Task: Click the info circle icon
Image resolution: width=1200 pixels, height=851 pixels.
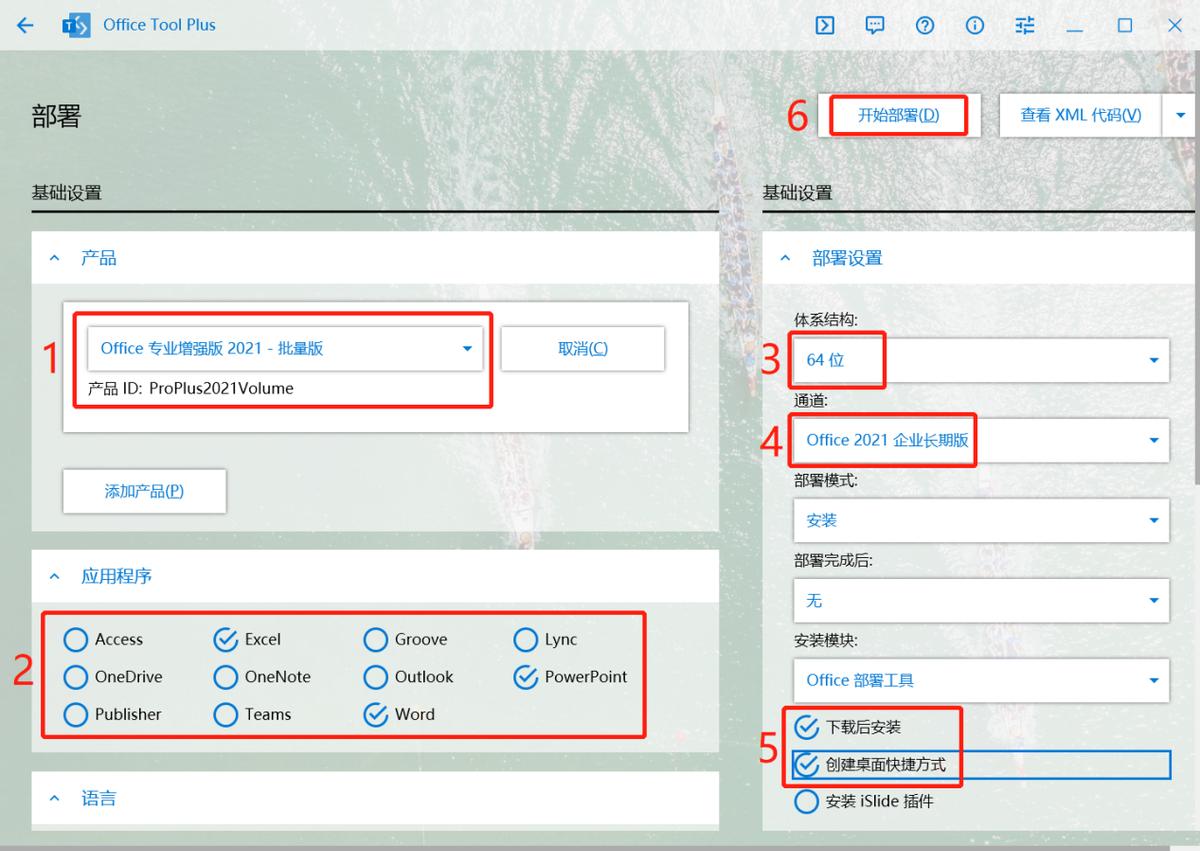Action: (x=975, y=25)
